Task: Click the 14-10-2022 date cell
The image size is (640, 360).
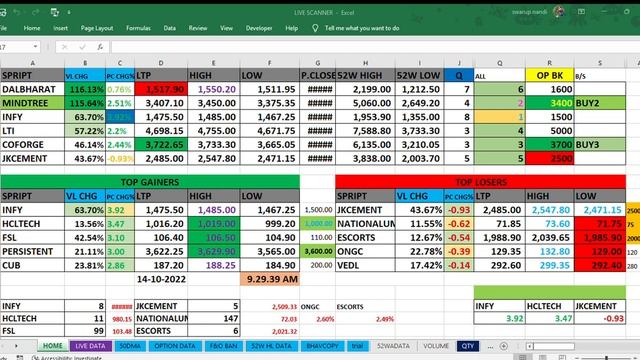Action: coord(161,279)
